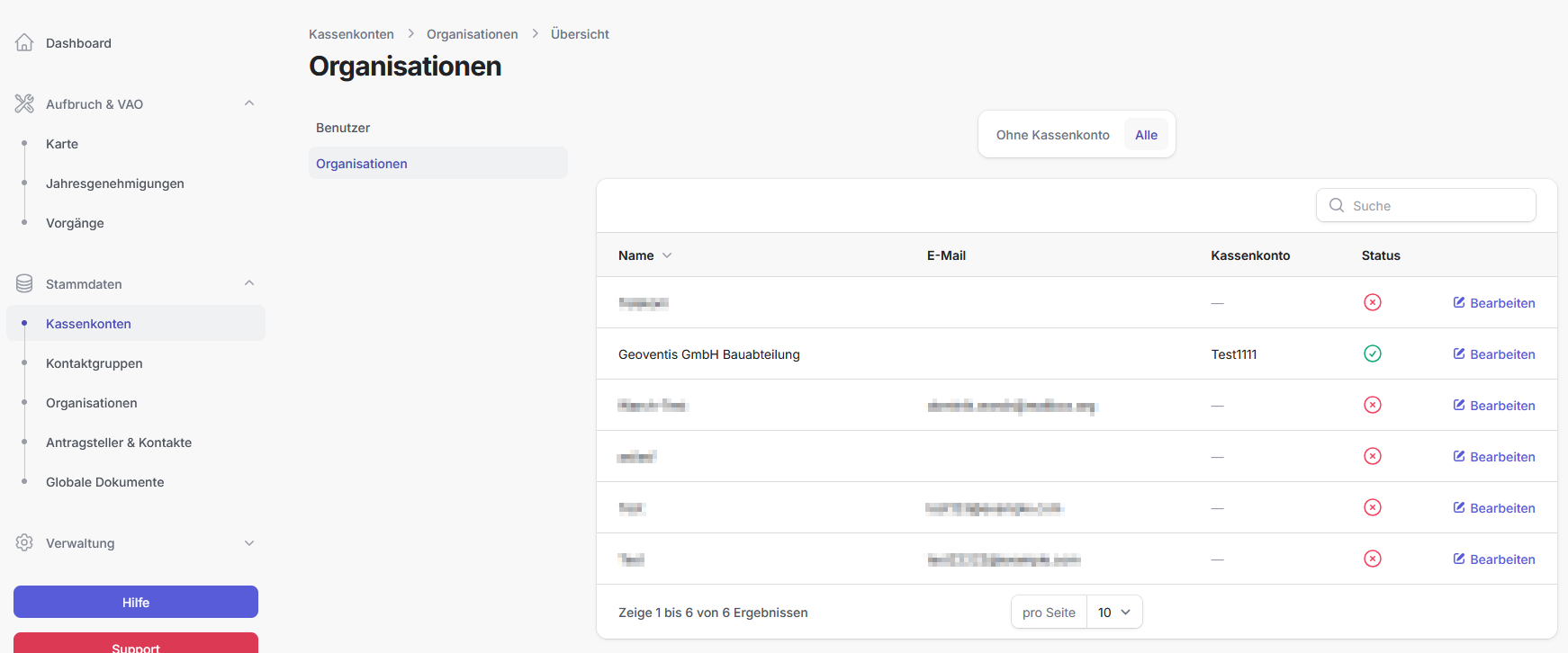Select the Alle filter tab
The width and height of the screenshot is (1568, 653).
point(1146,135)
